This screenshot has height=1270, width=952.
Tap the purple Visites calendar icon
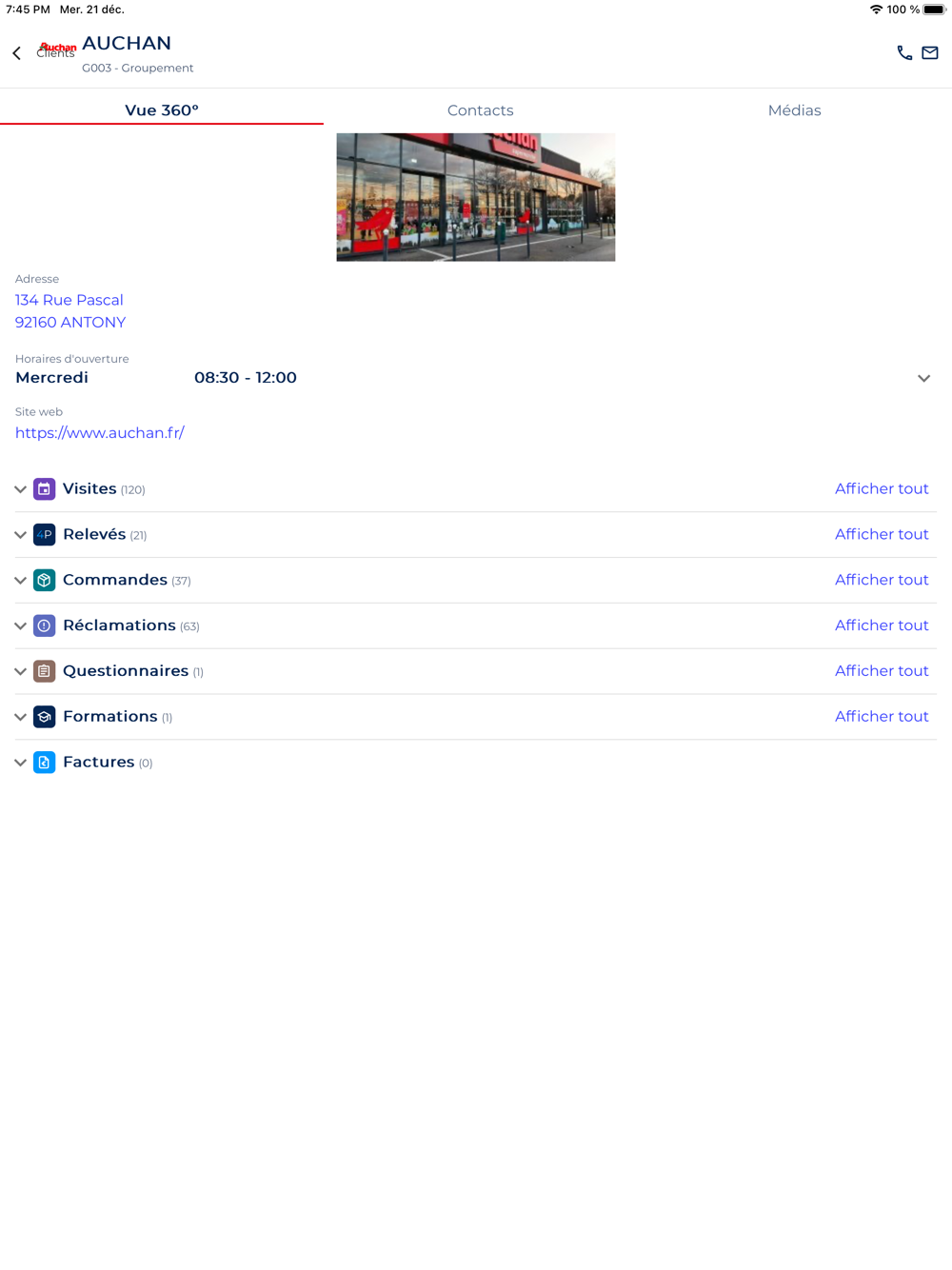pyautogui.click(x=44, y=489)
